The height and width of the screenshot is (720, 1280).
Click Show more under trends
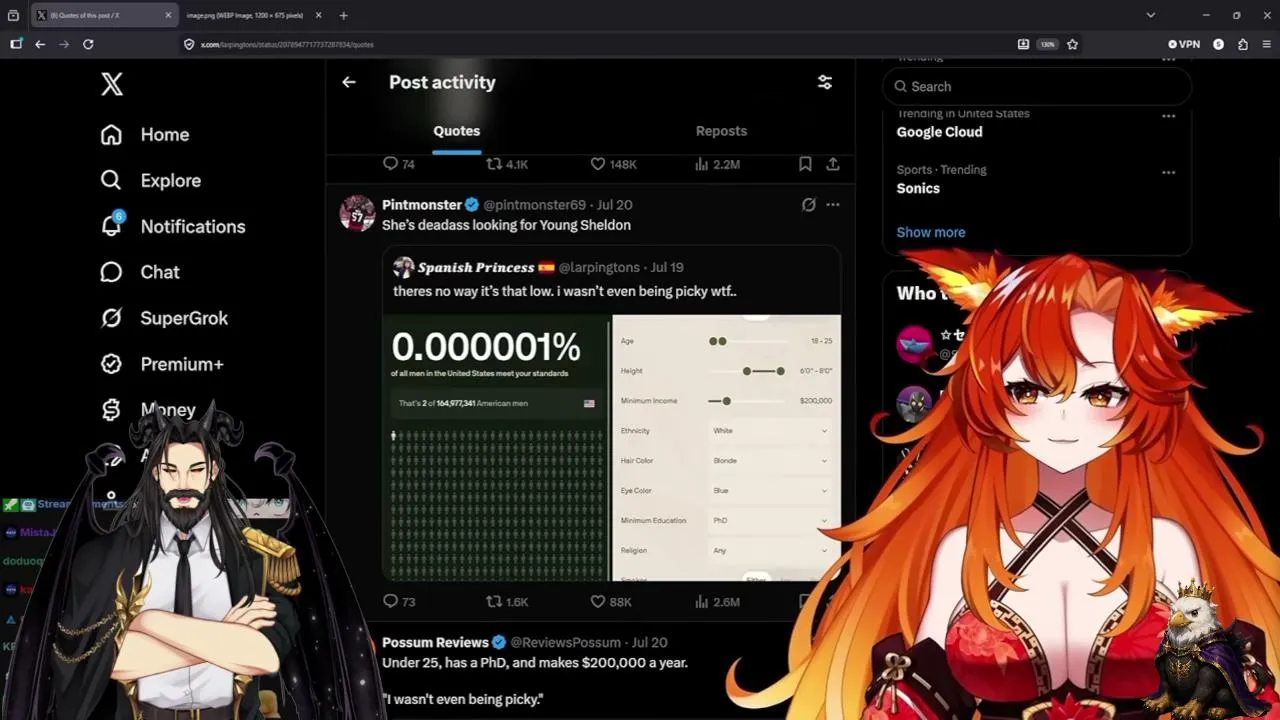(x=931, y=232)
